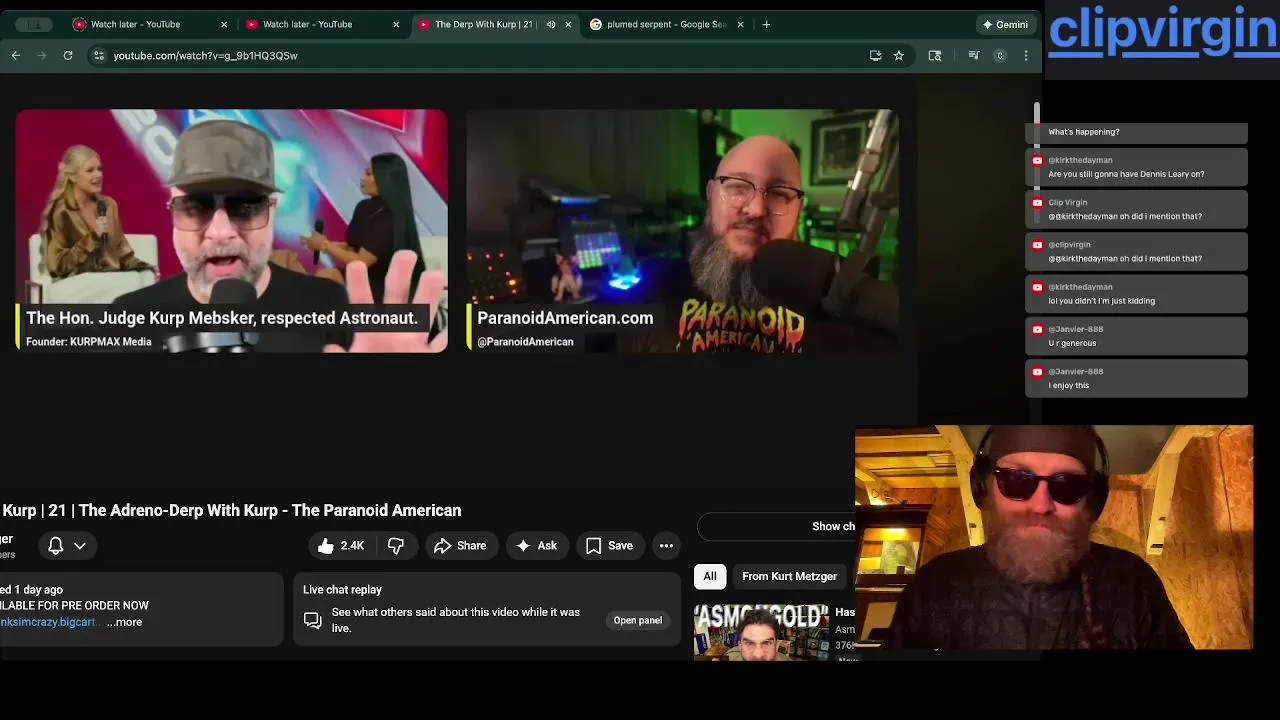The width and height of the screenshot is (1280, 720).
Task: Open the Asmongold recommended video thumbnail
Action: click(761, 631)
